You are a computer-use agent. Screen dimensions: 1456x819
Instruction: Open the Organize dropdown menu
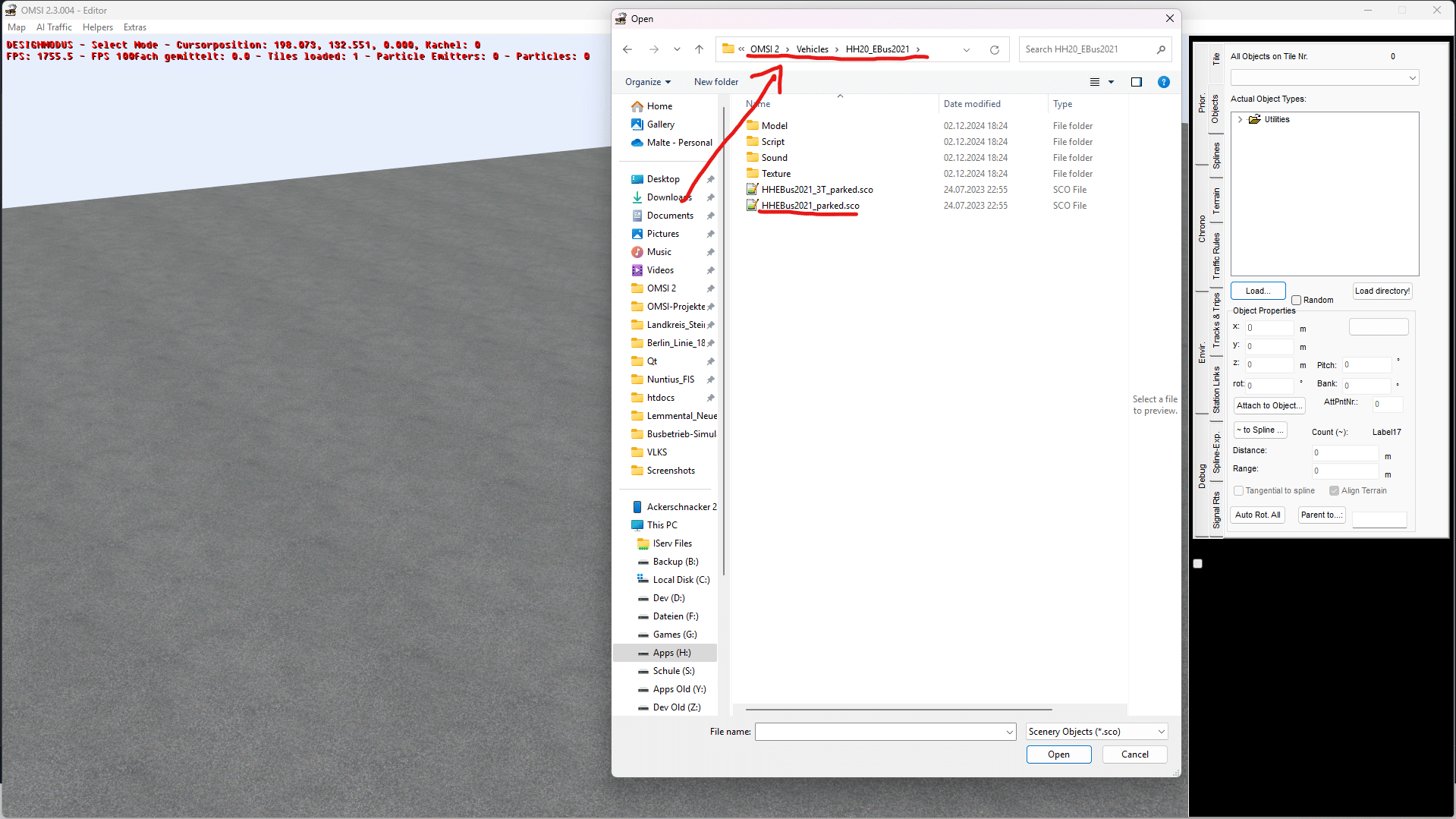point(647,82)
